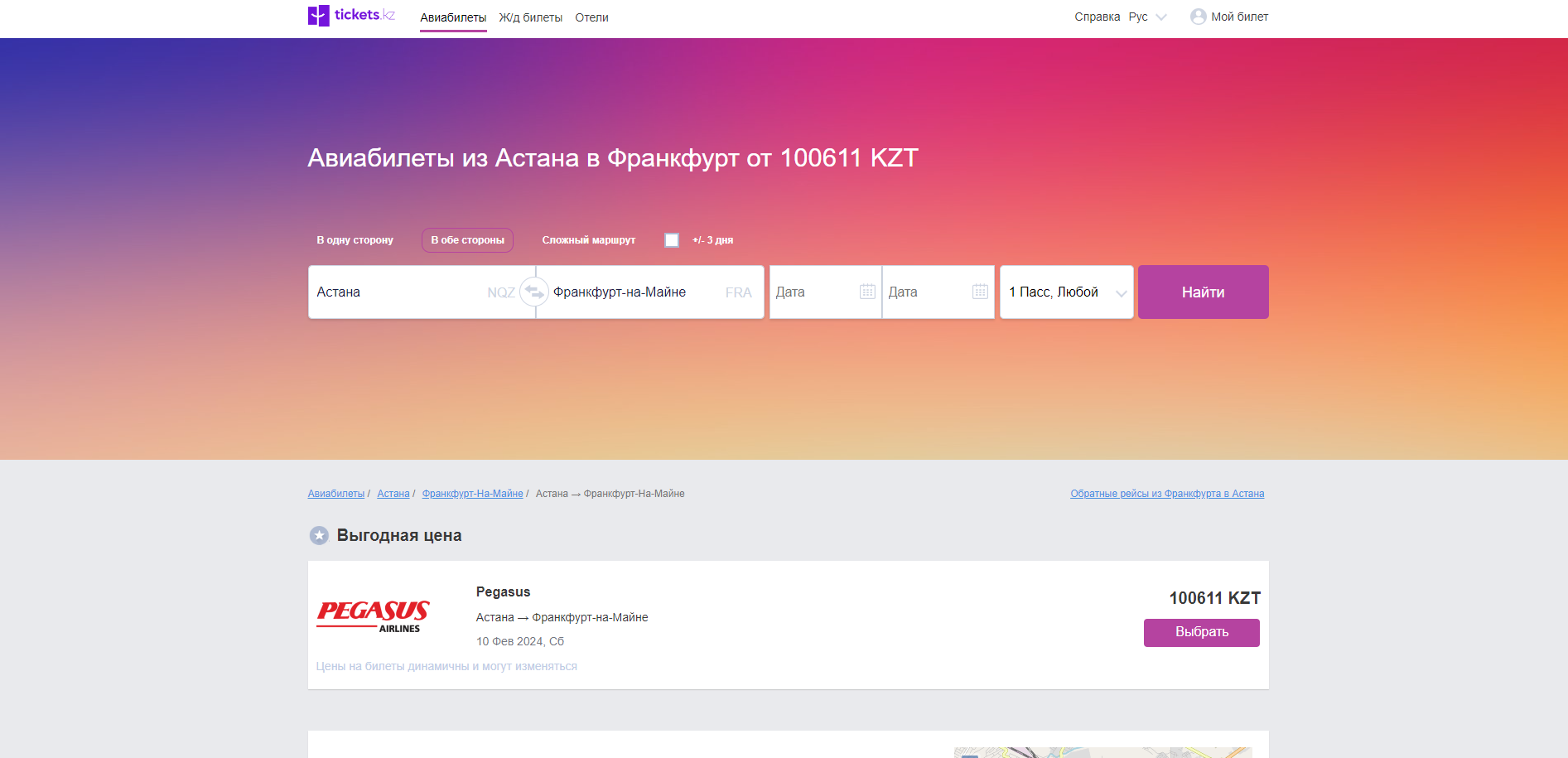Click the tickets.kz logo

click(x=351, y=15)
